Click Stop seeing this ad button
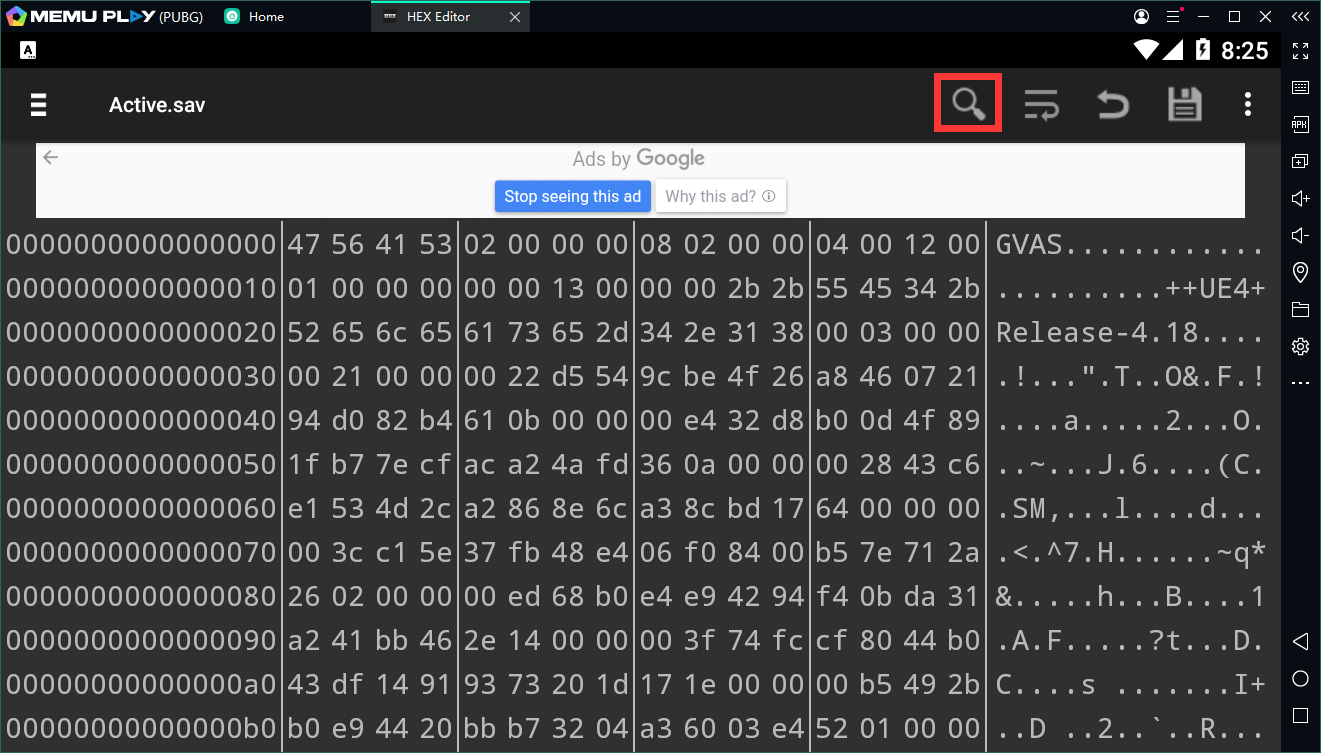 pyautogui.click(x=572, y=196)
